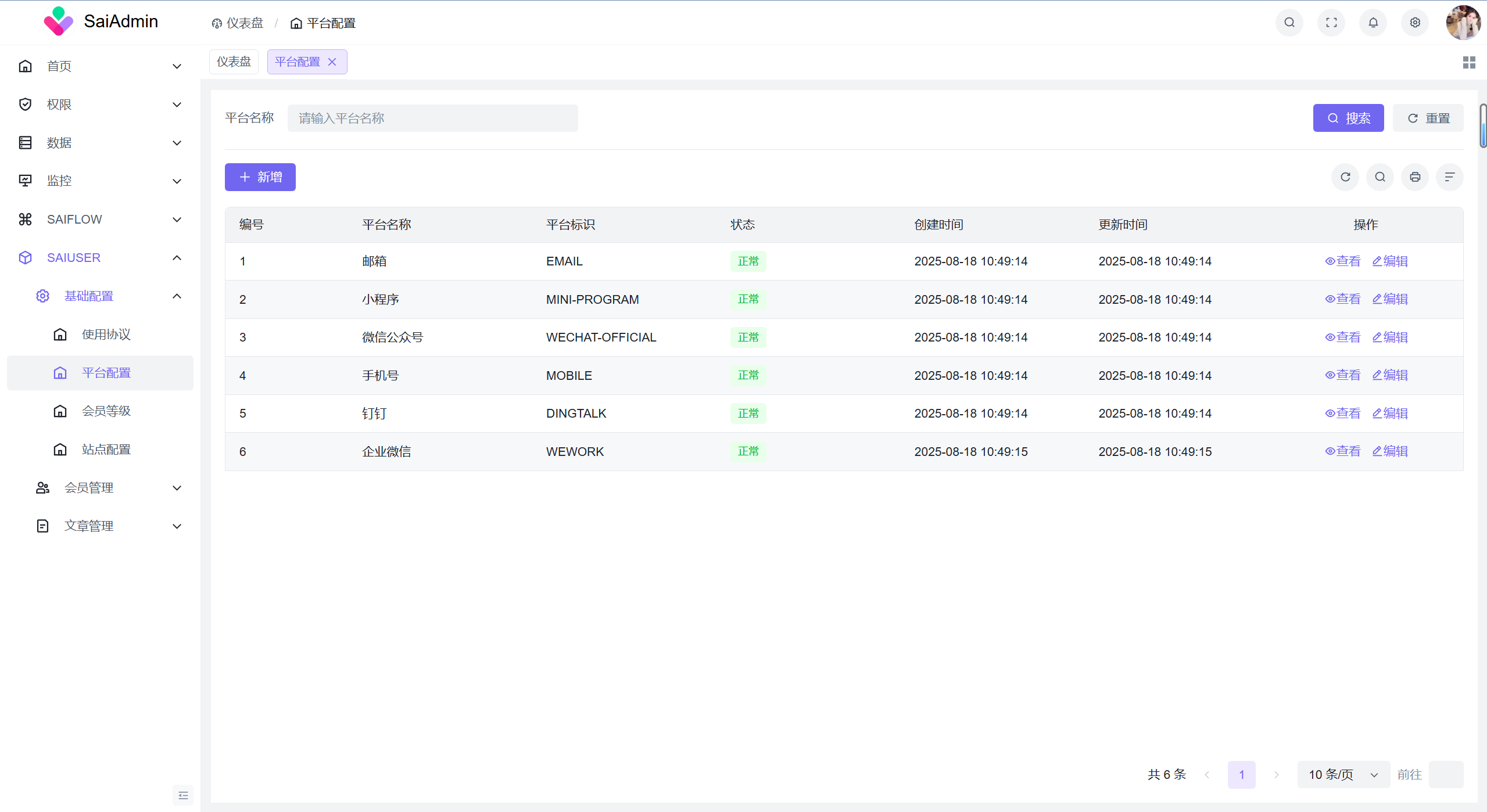Image resolution: width=1487 pixels, height=812 pixels.
Task: Toggle fullscreen mode icon in header
Action: pyautogui.click(x=1331, y=23)
